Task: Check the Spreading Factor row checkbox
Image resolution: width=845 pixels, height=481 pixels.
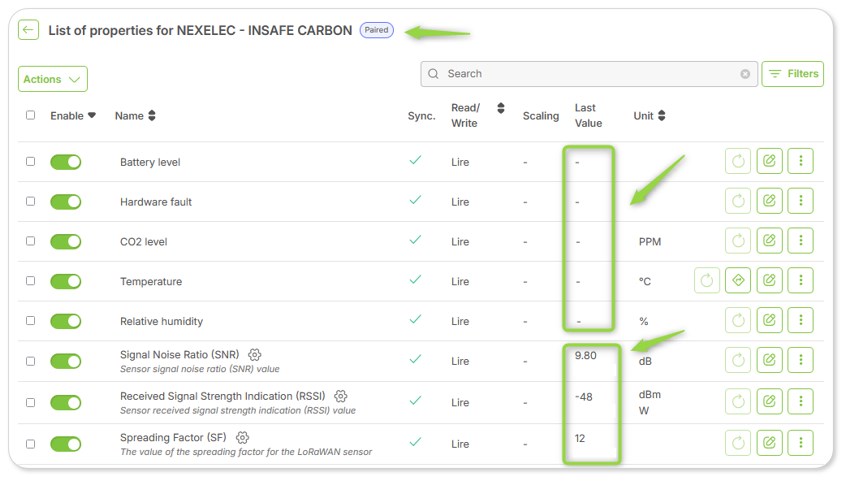Action: coord(31,444)
